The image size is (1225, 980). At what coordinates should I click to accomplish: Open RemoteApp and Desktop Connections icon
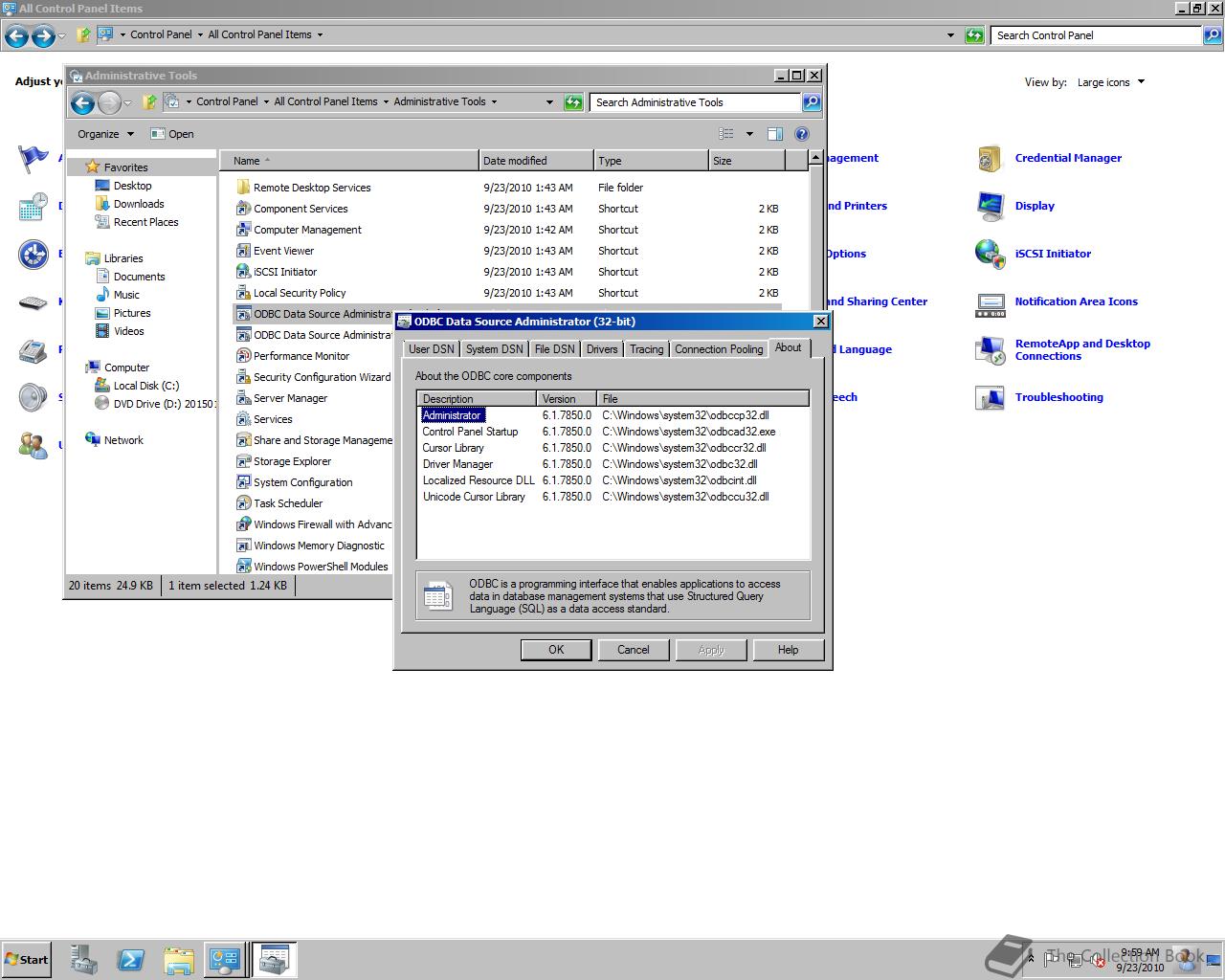click(990, 349)
